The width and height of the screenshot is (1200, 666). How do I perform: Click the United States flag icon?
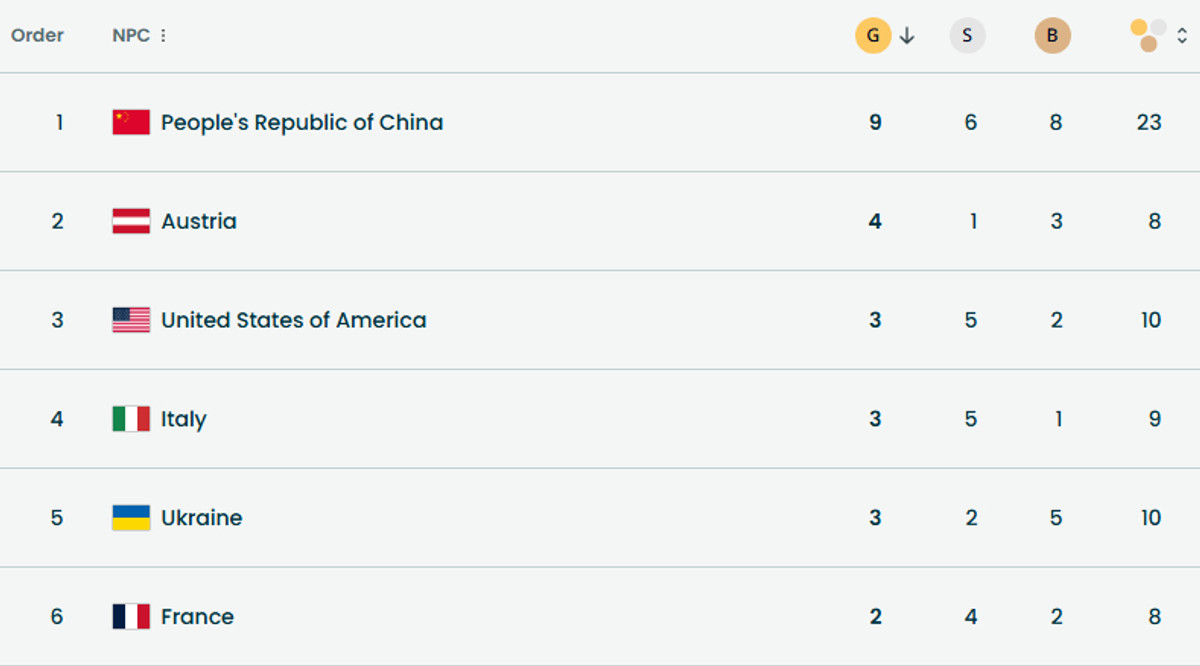[x=131, y=320]
